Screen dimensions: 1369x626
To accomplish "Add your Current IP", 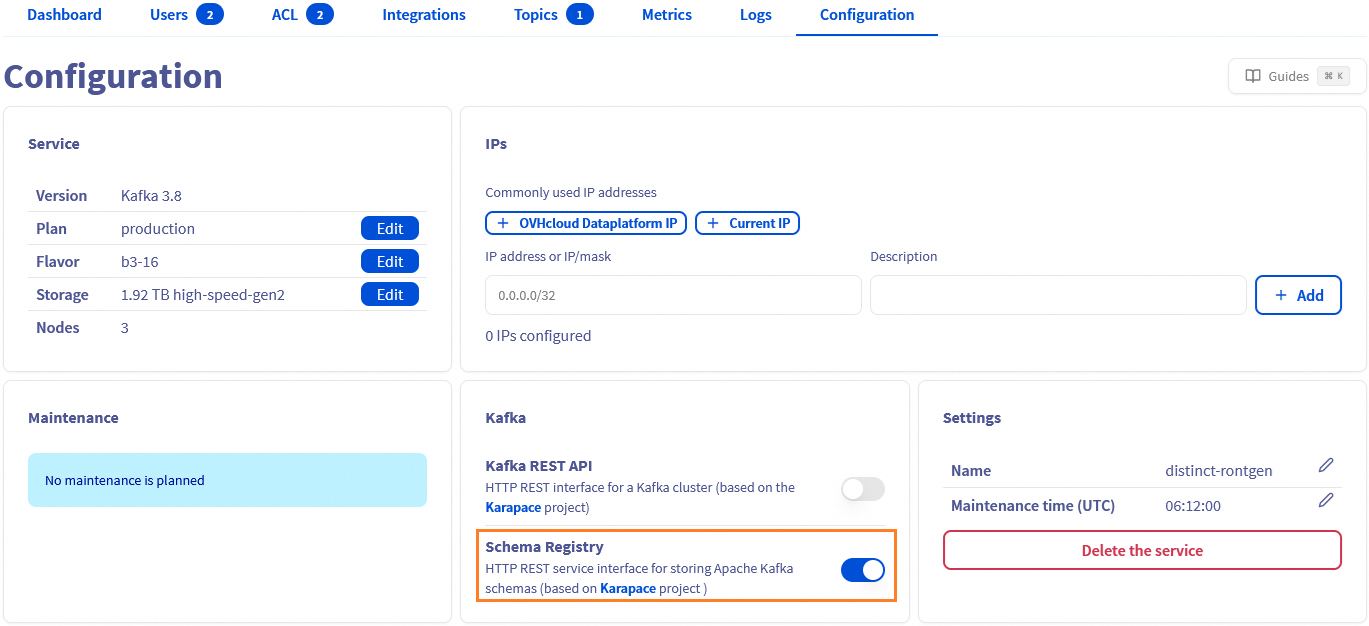I will click(x=747, y=222).
